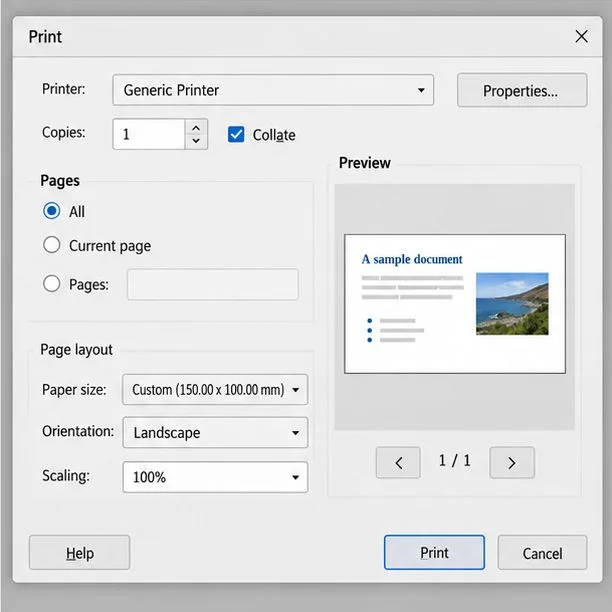Close the Print dialog with the X
The width and height of the screenshot is (612, 612).
click(x=582, y=36)
